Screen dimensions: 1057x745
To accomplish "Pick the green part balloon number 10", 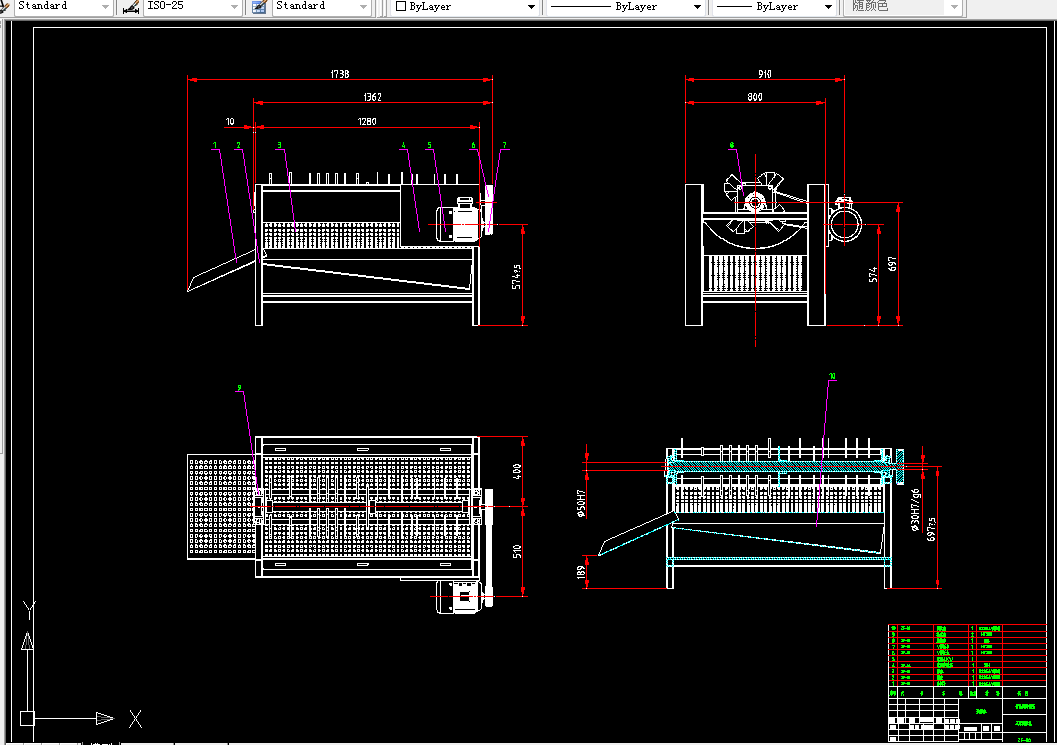I will click(832, 376).
